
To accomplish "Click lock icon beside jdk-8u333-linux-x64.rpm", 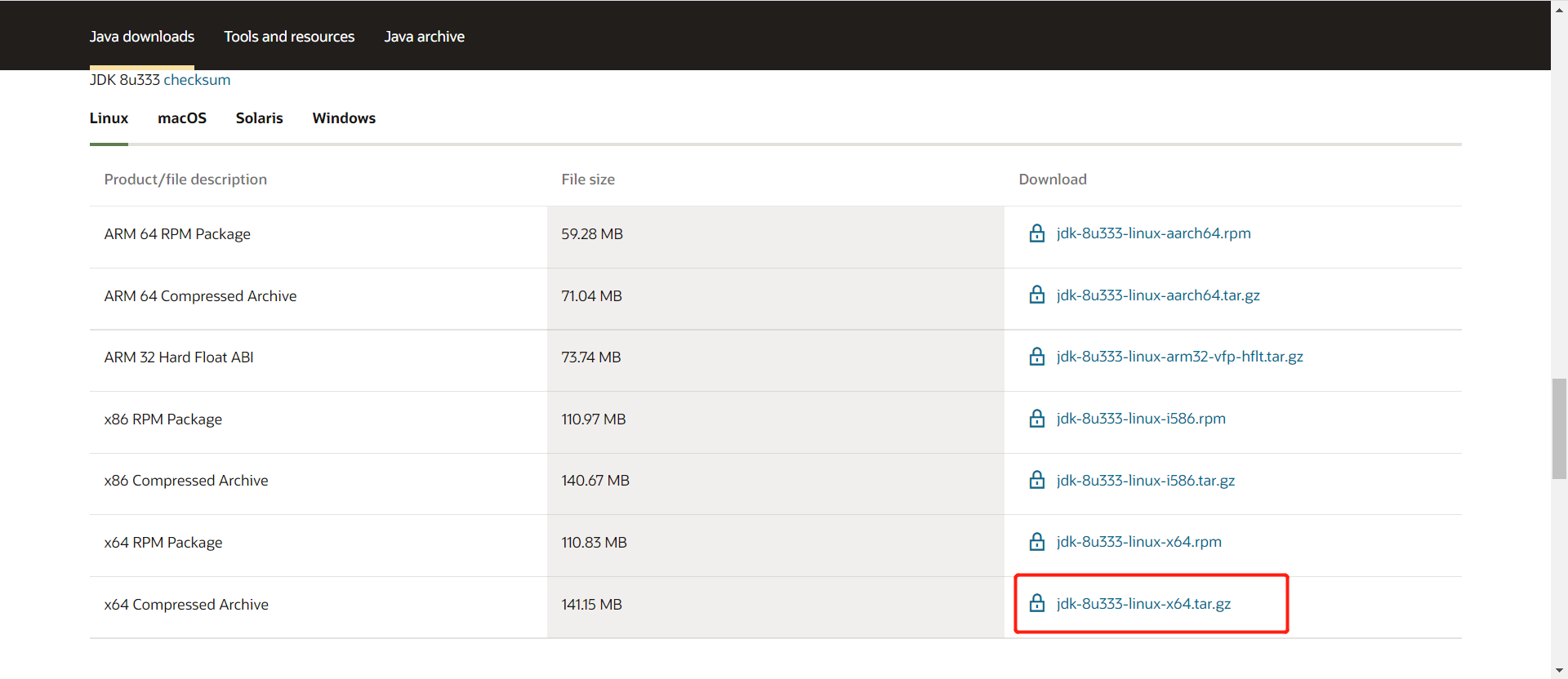I will 1036,542.
